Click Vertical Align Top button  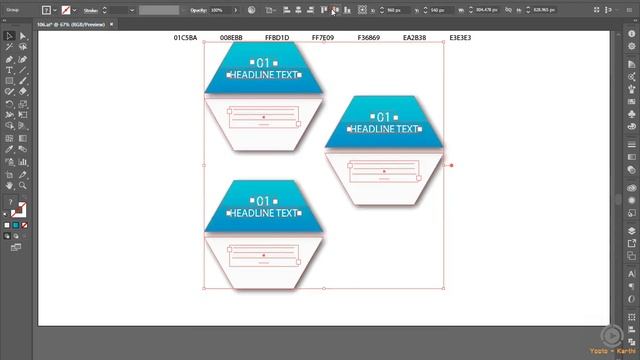tap(324, 10)
